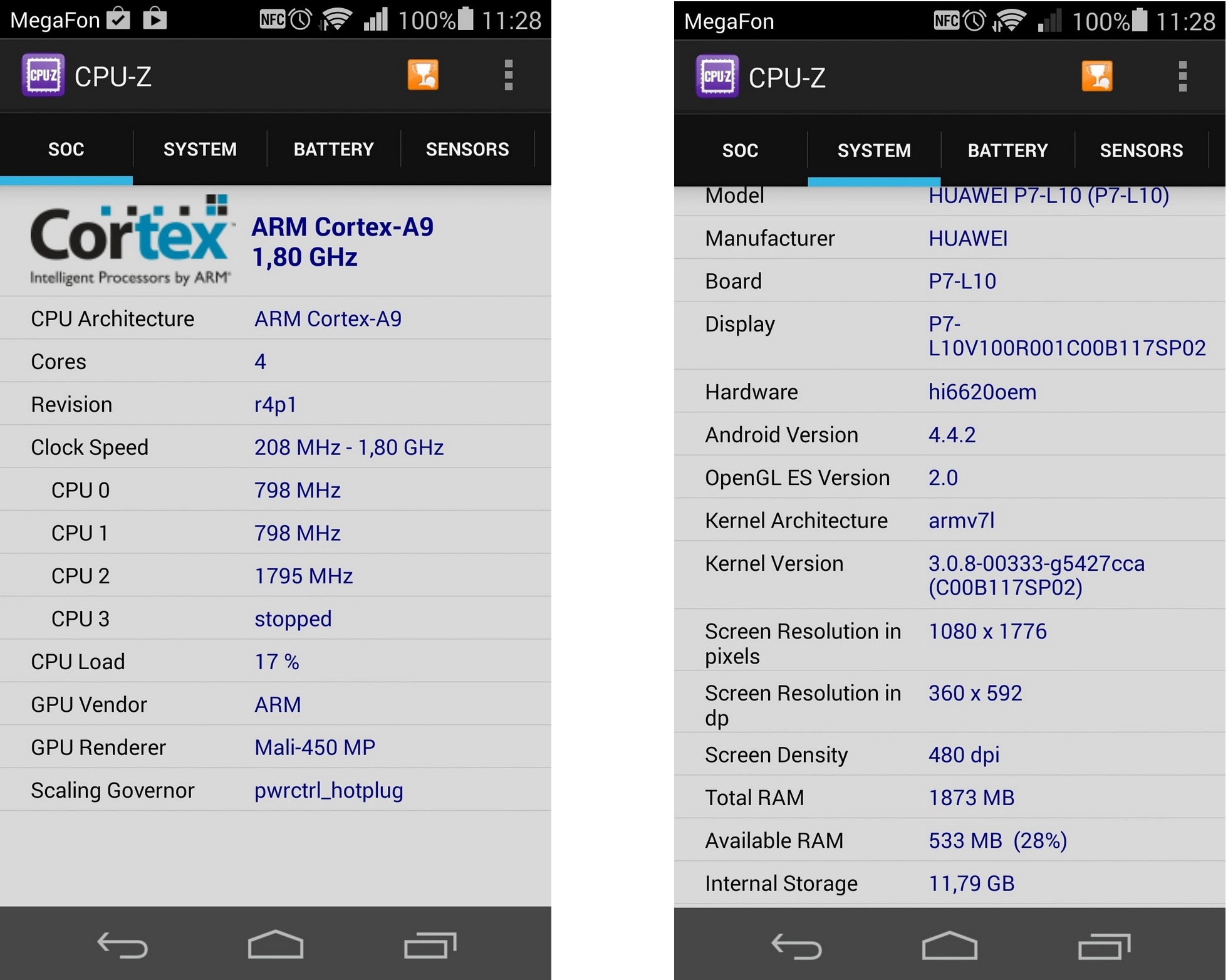
Task: Switch to BATTERY tab in left CPU-Z
Action: tap(333, 149)
